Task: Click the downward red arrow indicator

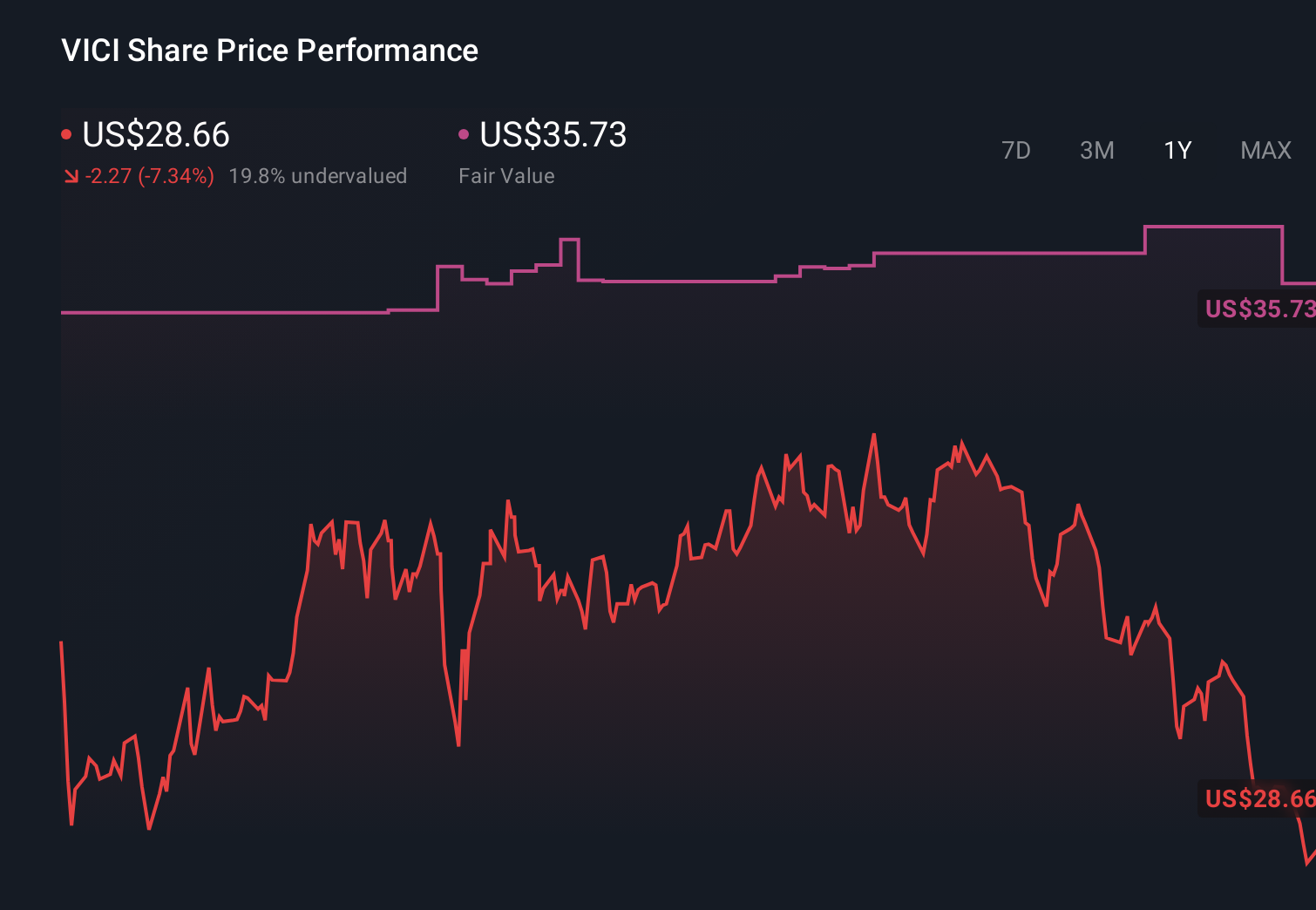Action: point(71,175)
